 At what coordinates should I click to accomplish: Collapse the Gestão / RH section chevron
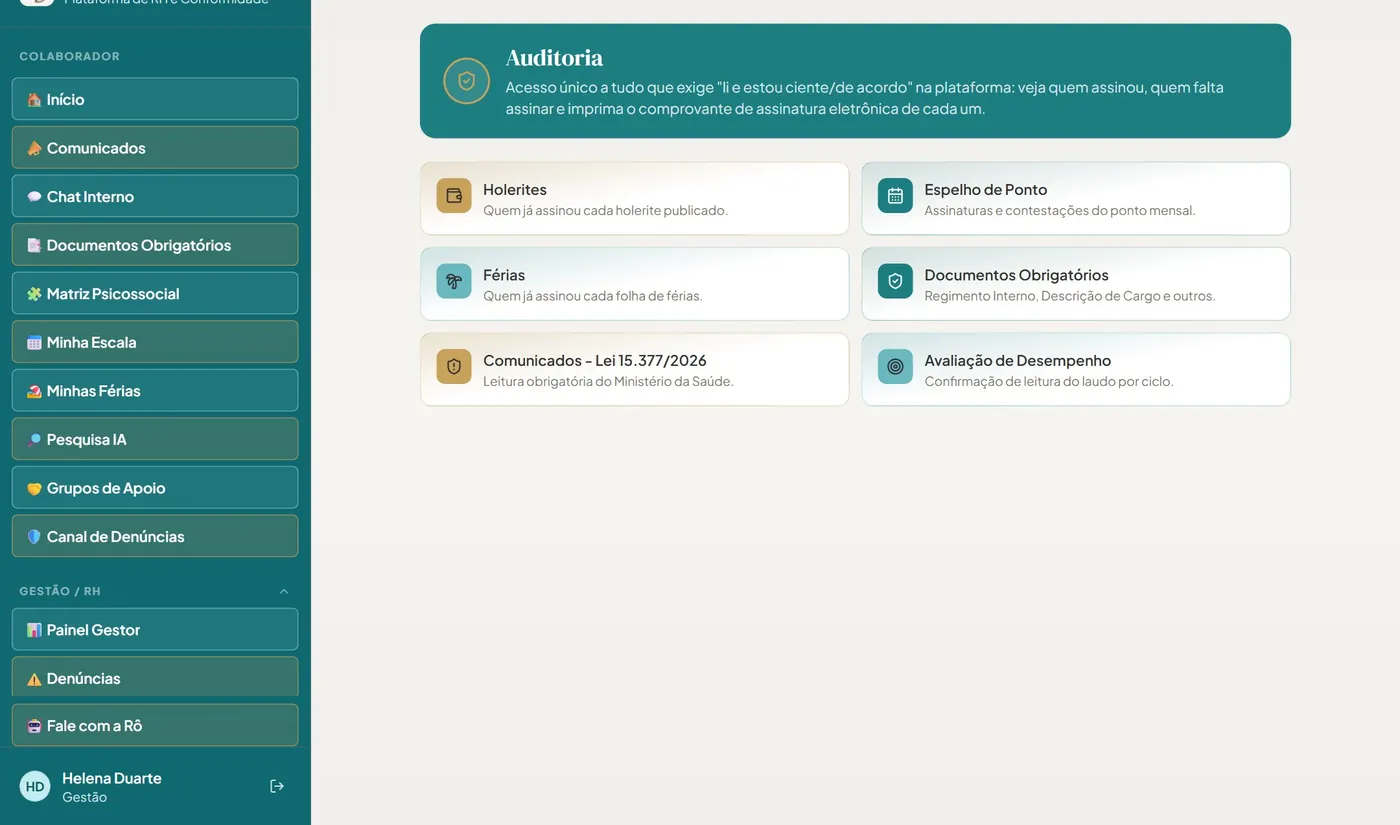[284, 591]
